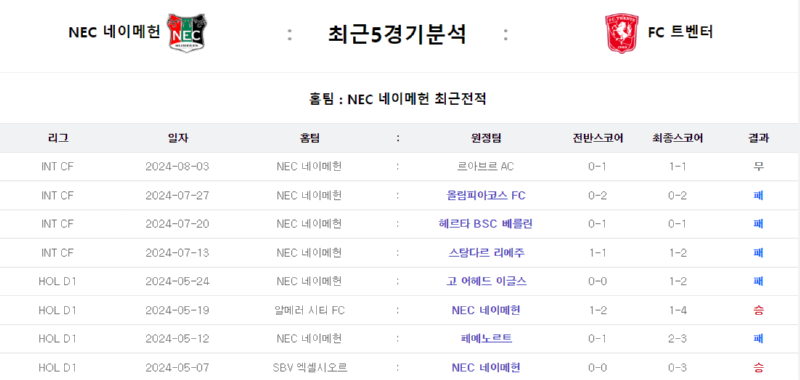800x380 pixels.
Task: Select the final score 1-1 for 르아브르 AC
Action: point(678,167)
